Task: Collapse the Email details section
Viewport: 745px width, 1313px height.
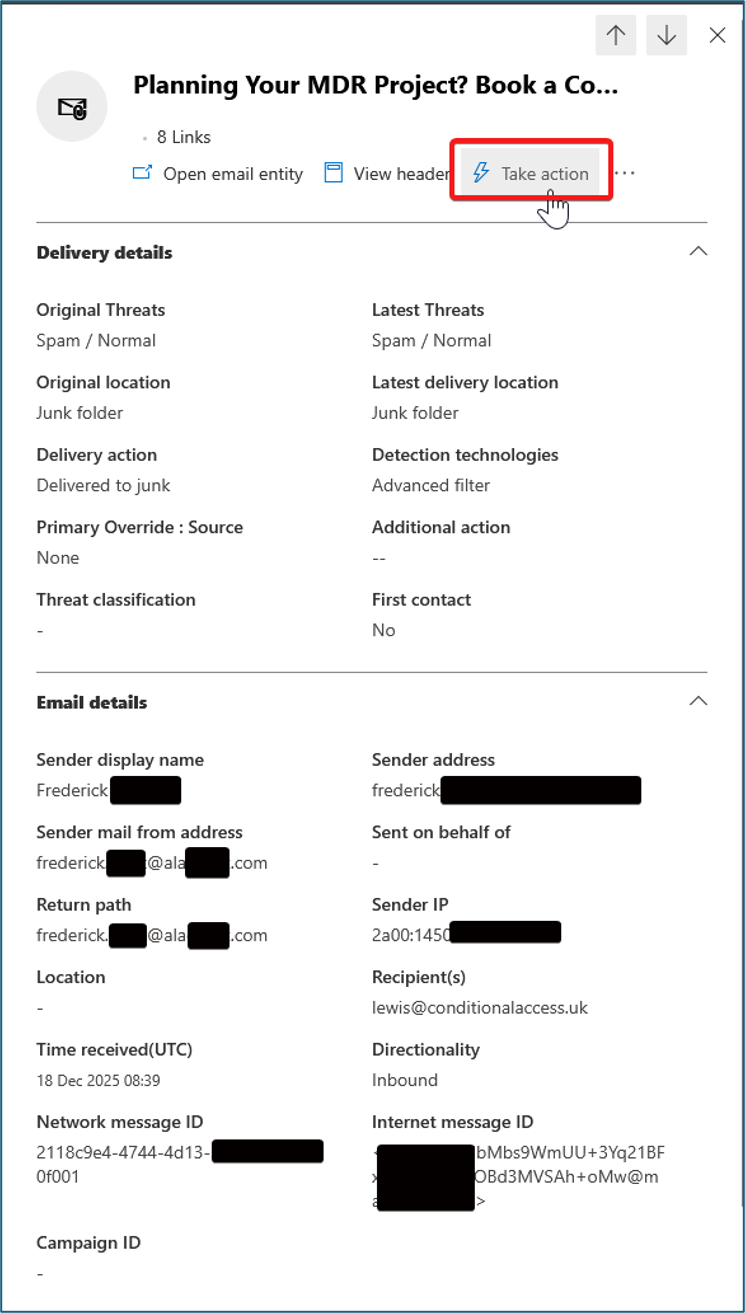Action: pyautogui.click(x=698, y=702)
